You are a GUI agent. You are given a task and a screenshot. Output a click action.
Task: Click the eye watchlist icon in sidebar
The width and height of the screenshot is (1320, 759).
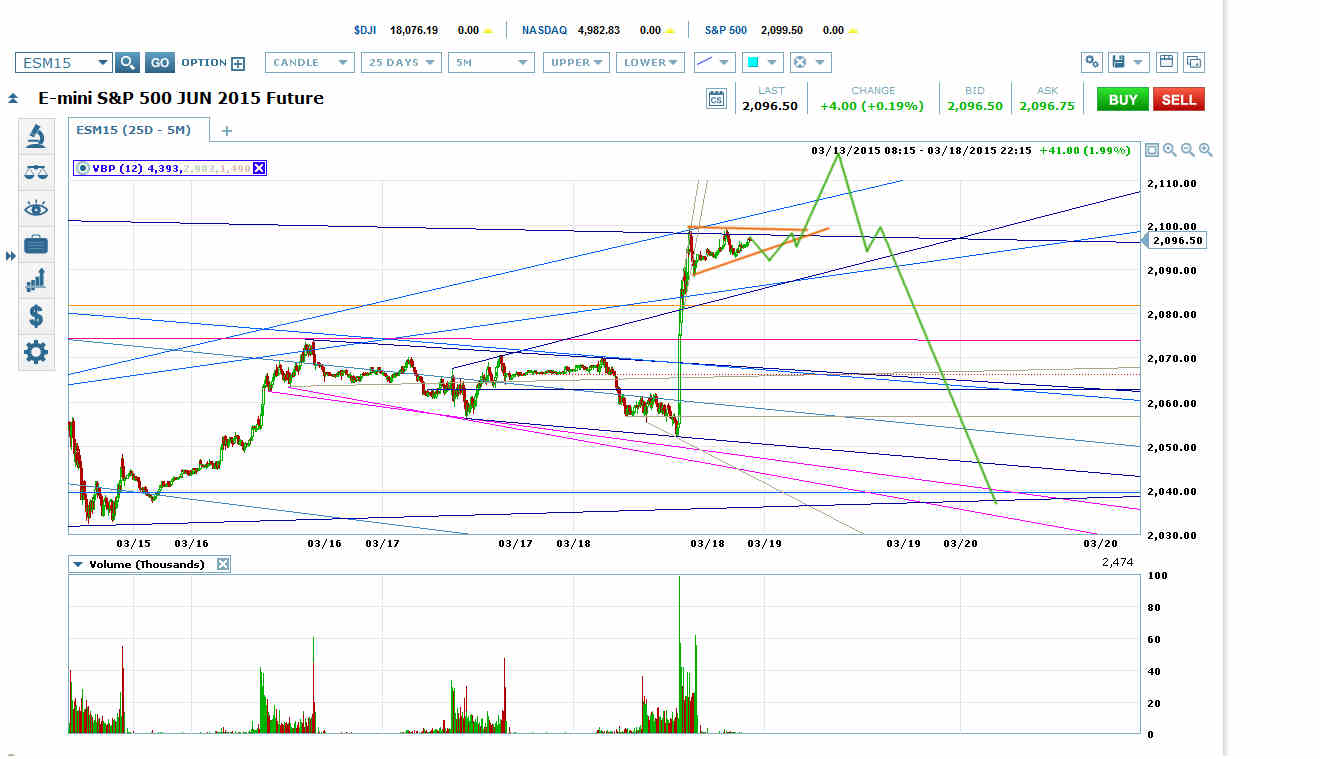36,208
